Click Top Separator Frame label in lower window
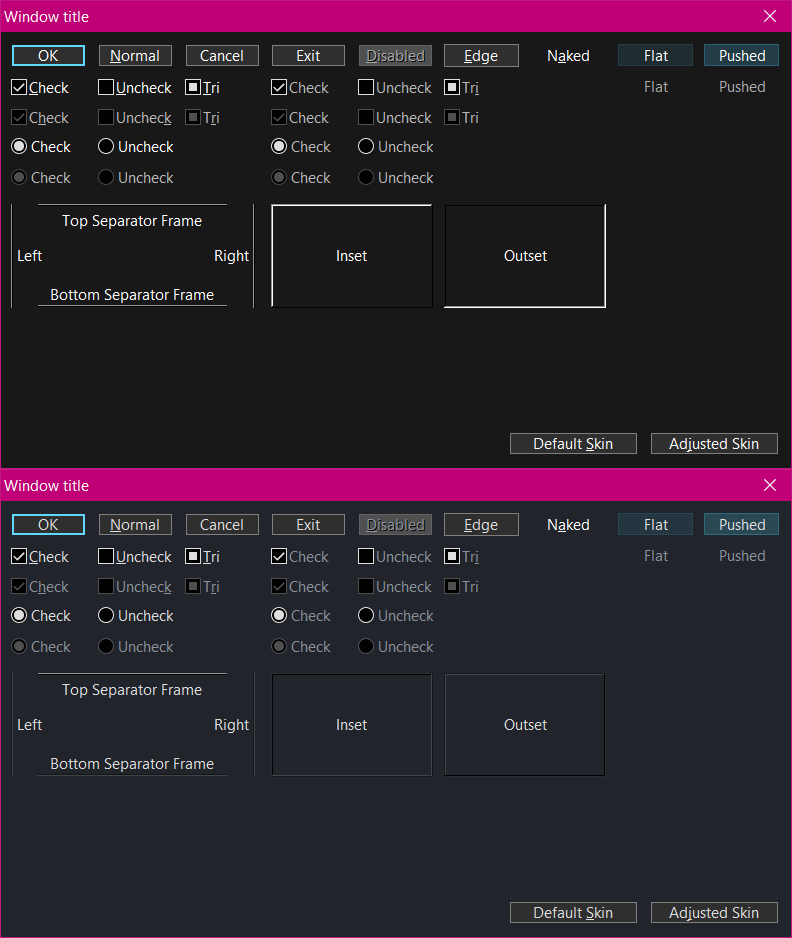Screen dimensions: 792x938 [132, 690]
